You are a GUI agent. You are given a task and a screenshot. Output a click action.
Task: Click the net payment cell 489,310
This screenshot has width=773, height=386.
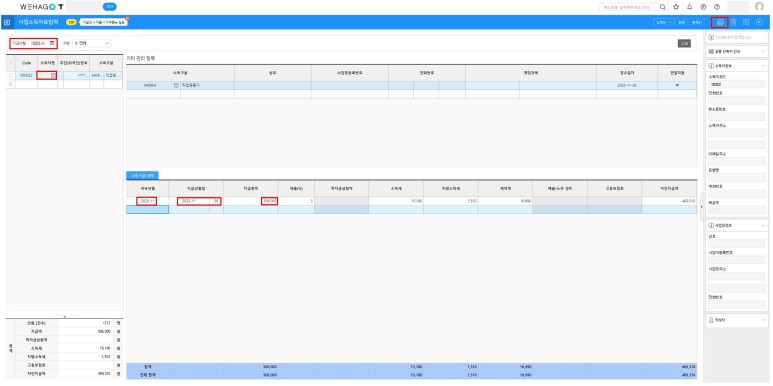pyautogui.click(x=669, y=201)
